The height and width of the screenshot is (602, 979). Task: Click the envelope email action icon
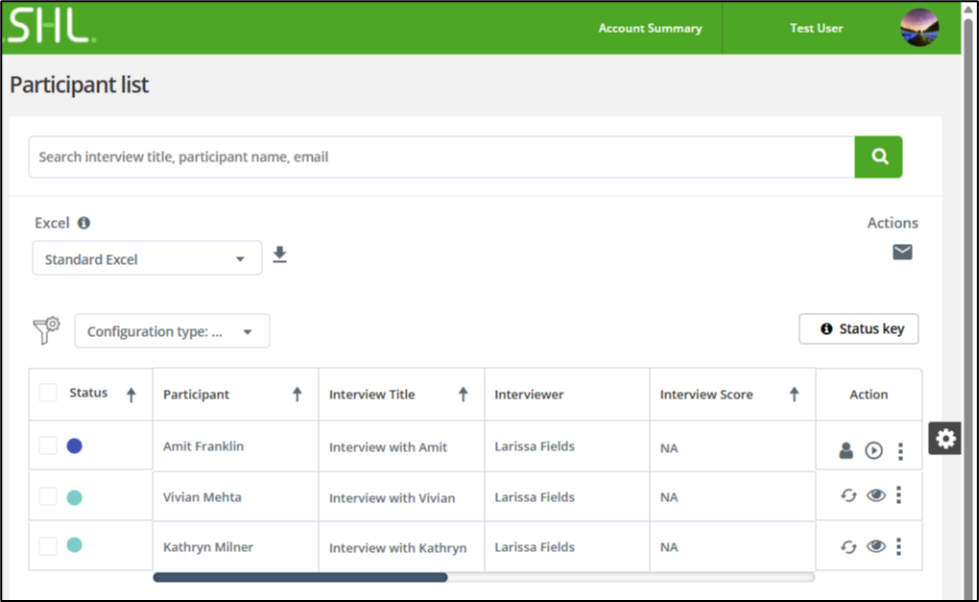pos(902,252)
